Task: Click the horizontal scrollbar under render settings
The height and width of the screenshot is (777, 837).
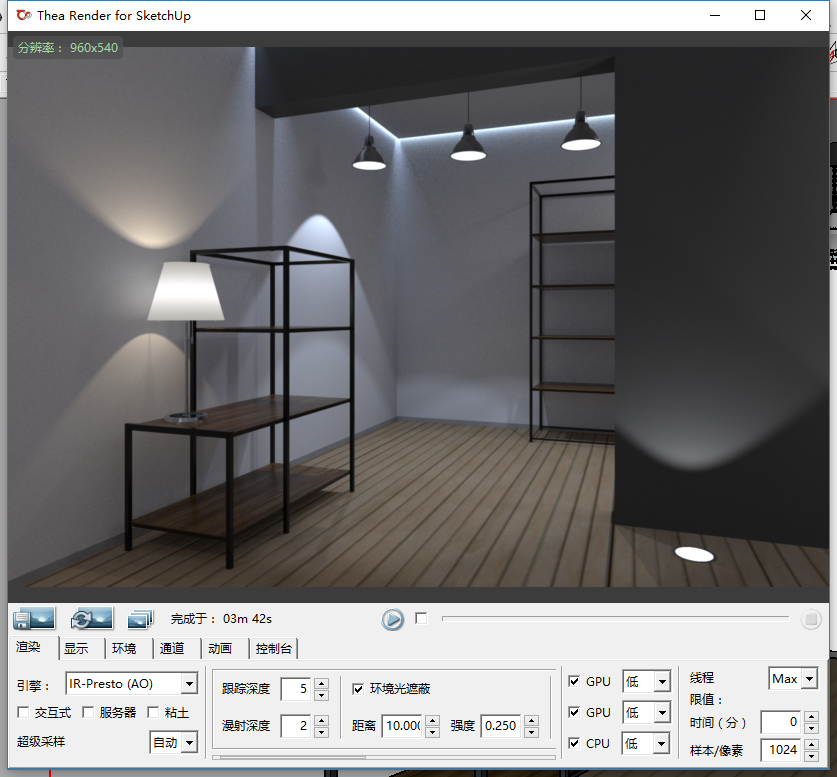Action: click(x=384, y=757)
